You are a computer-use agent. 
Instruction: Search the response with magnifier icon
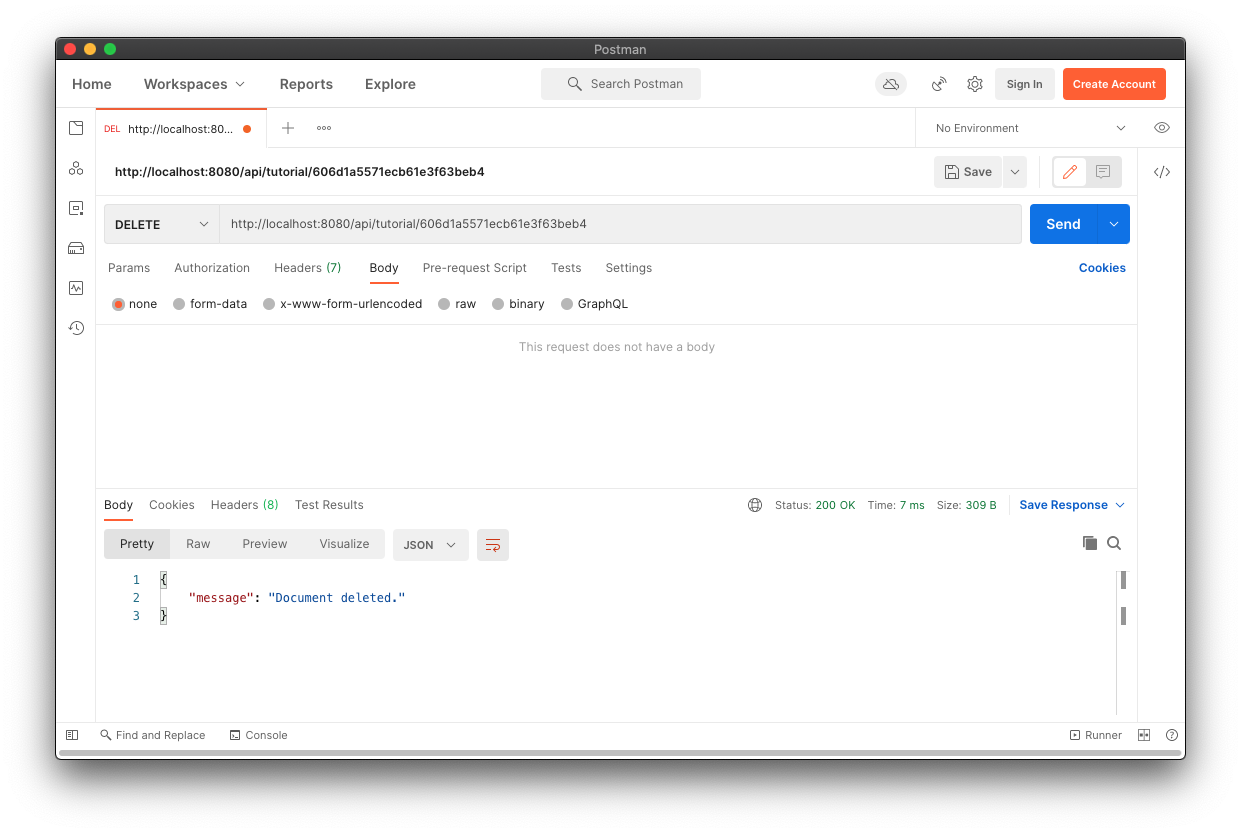pyautogui.click(x=1114, y=543)
